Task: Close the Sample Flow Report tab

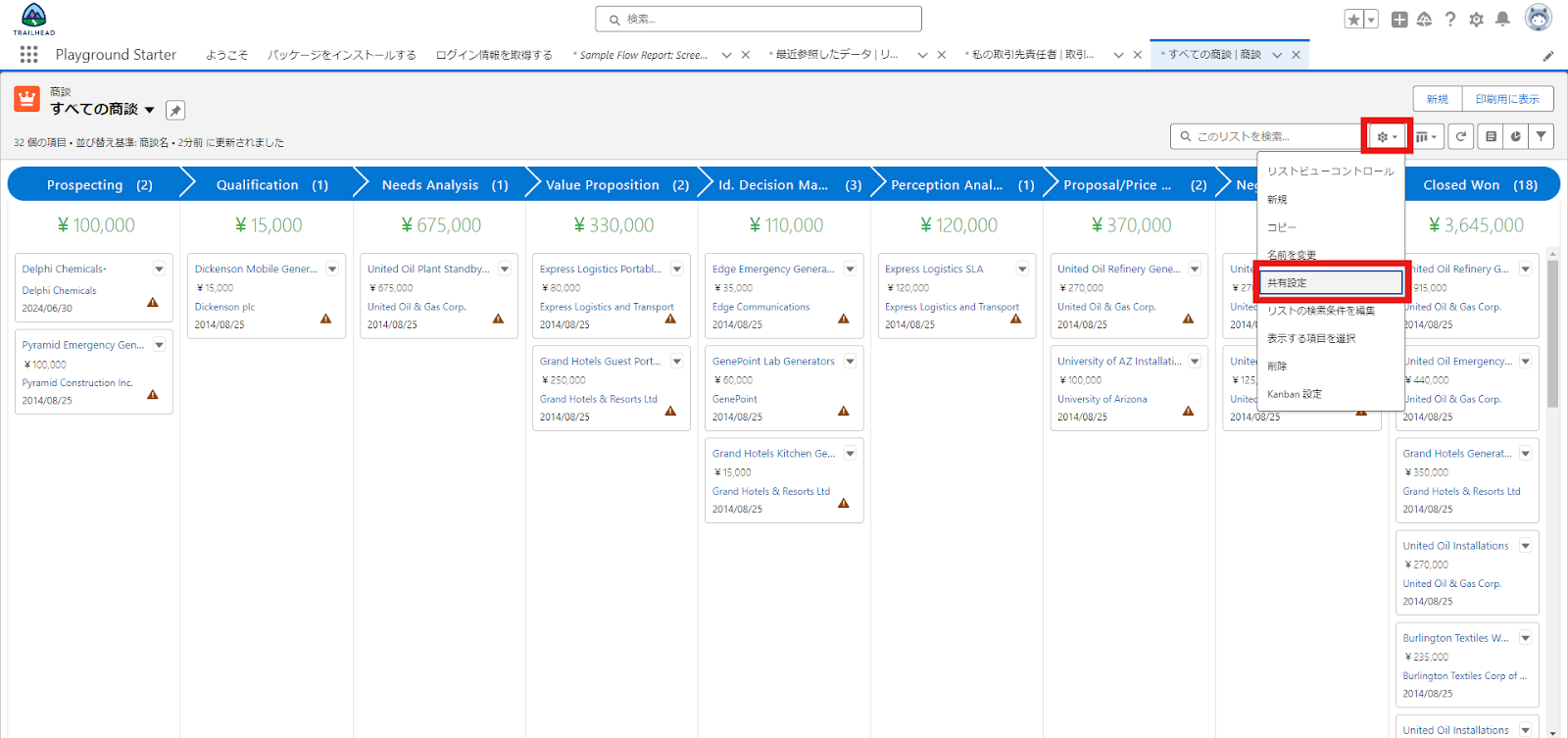Action: click(x=746, y=55)
